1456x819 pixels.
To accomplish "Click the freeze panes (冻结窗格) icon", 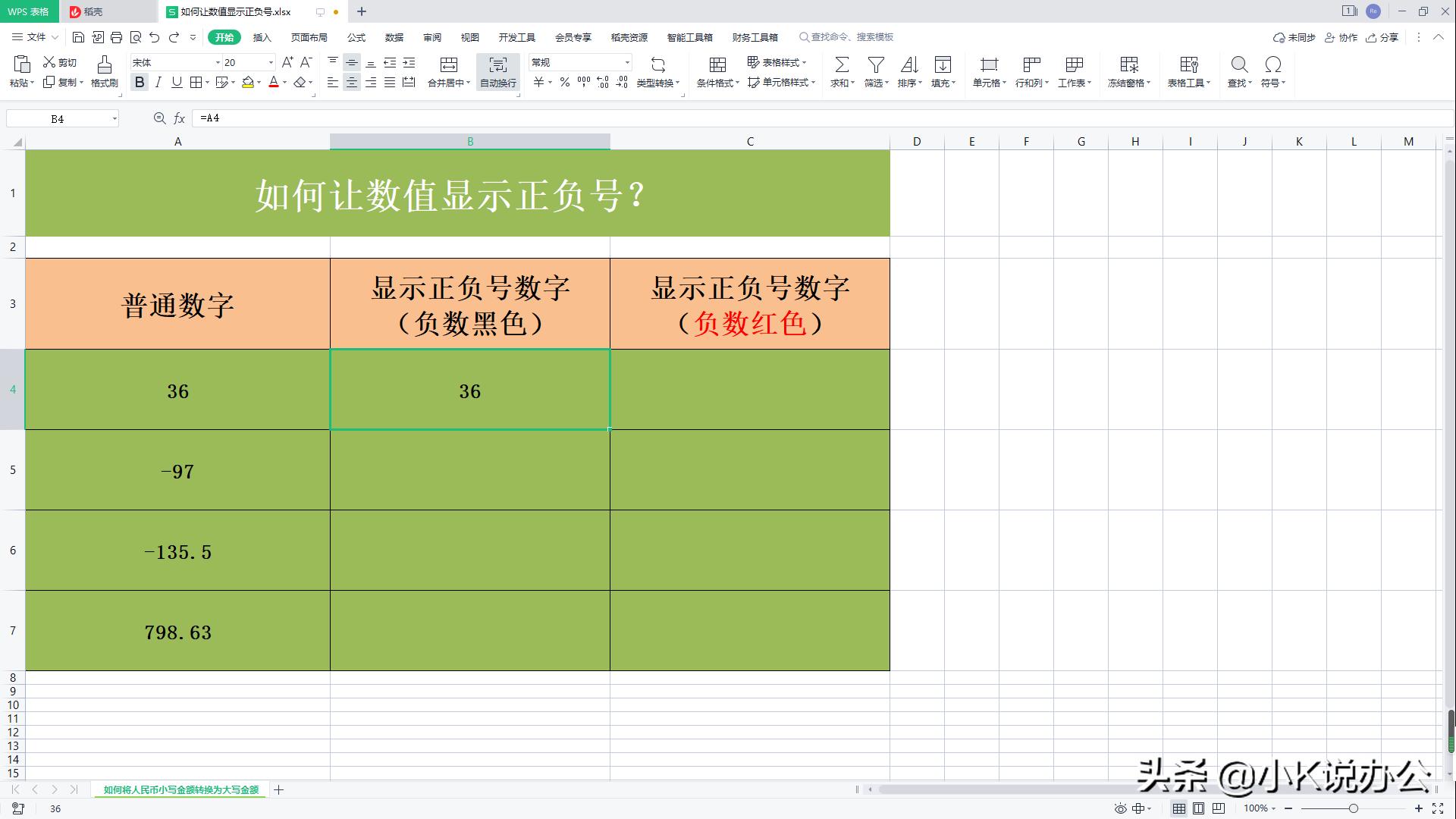I will [1128, 72].
